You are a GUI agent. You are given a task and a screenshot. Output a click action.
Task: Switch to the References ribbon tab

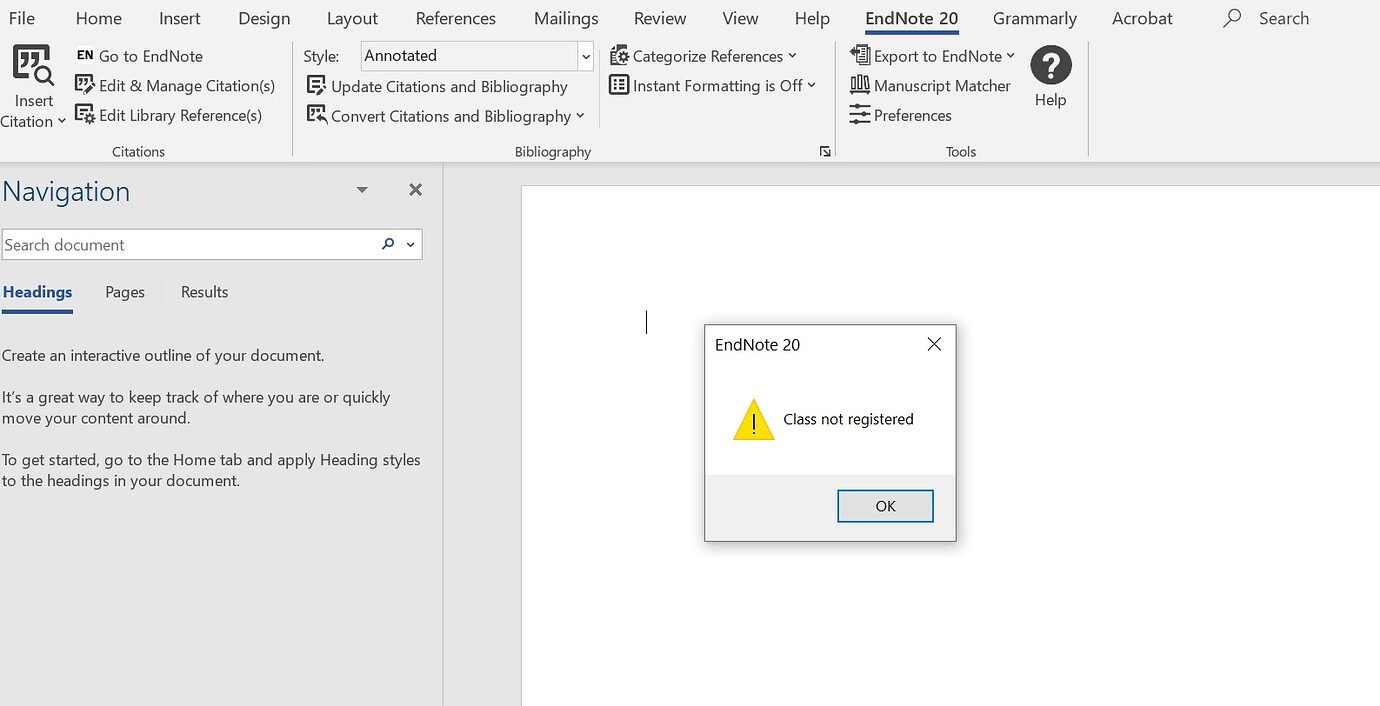tap(455, 18)
